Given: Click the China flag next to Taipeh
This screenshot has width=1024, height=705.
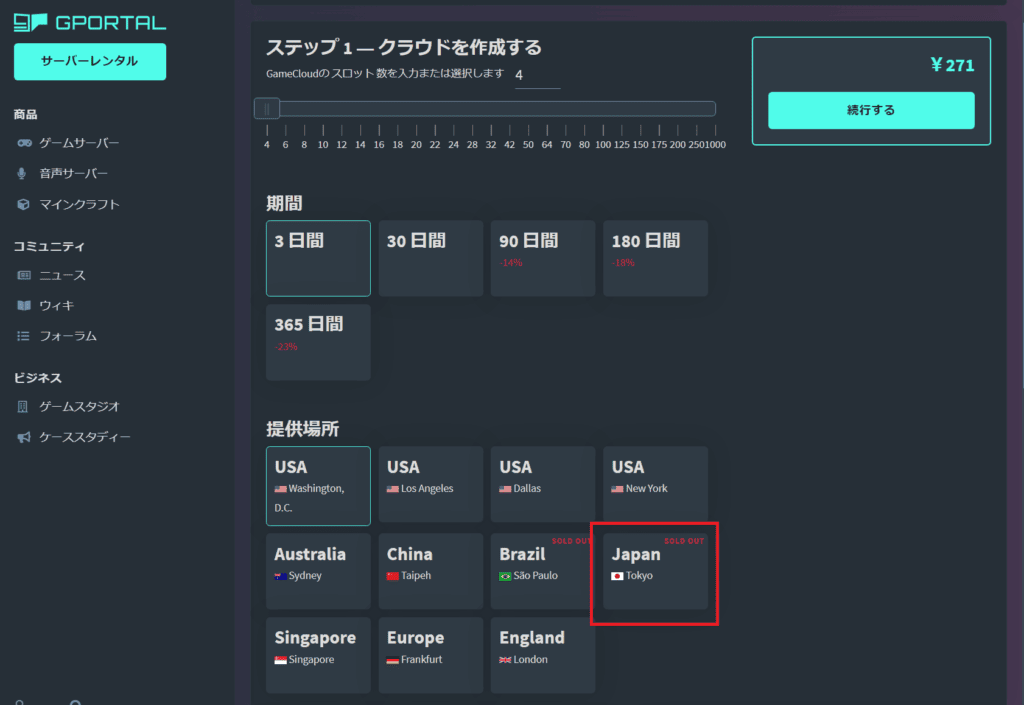Looking at the screenshot, I should point(392,576).
